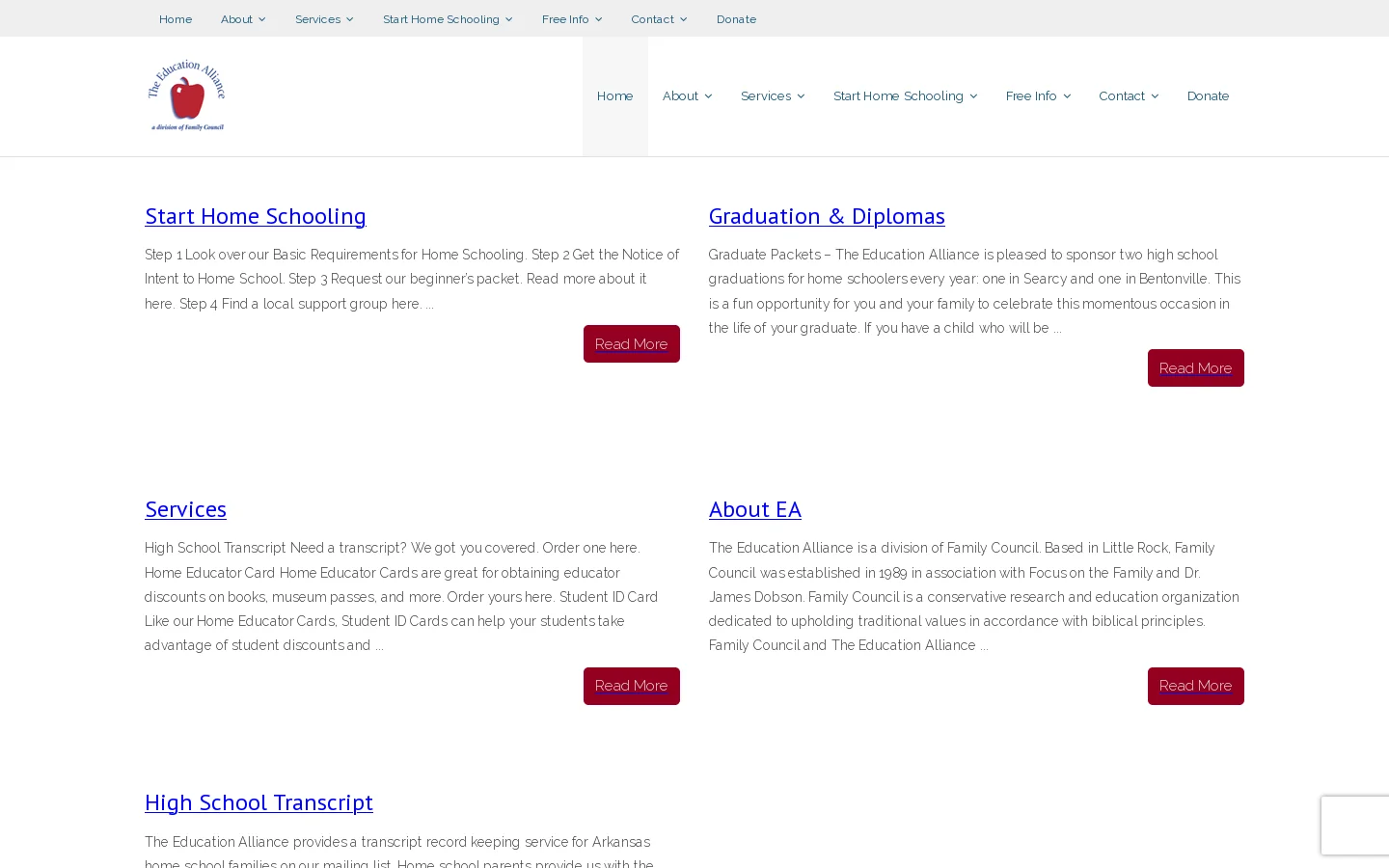Open Start Home Schooling label in main navigation

coord(898,96)
